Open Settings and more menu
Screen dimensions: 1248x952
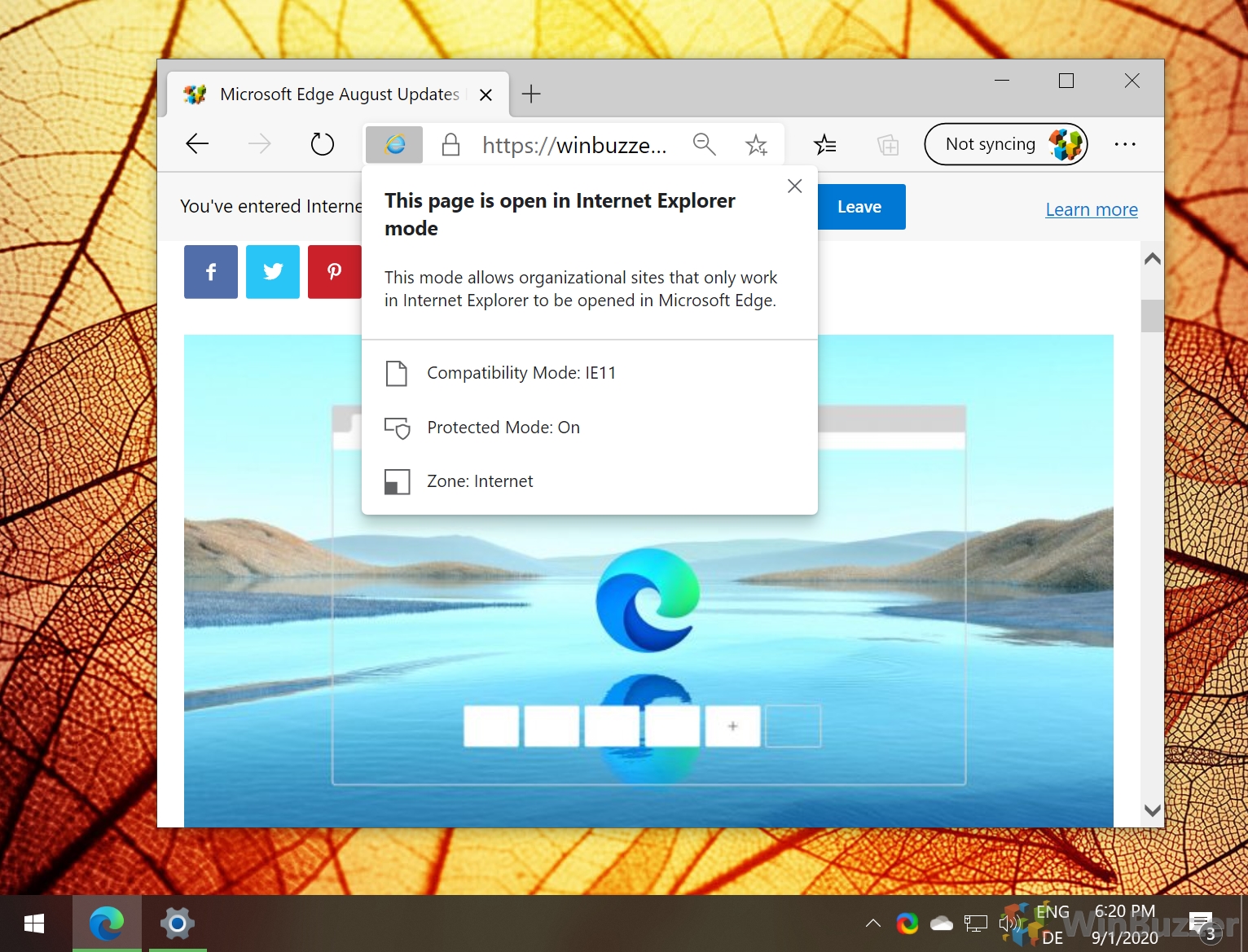(x=1125, y=145)
